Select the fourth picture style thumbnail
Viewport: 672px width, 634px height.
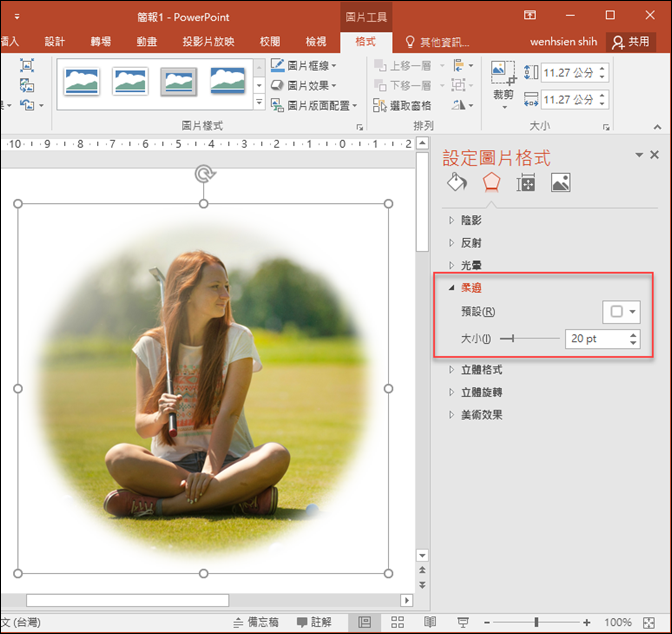228,81
